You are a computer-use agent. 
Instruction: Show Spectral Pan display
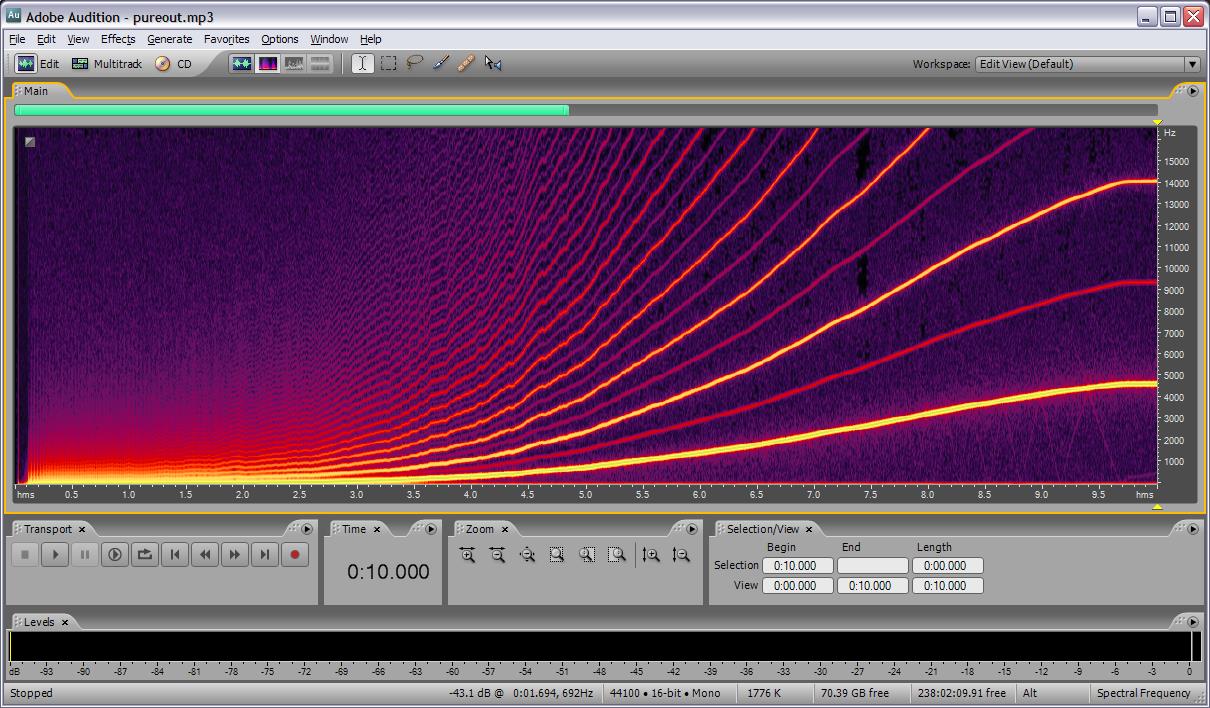293,64
